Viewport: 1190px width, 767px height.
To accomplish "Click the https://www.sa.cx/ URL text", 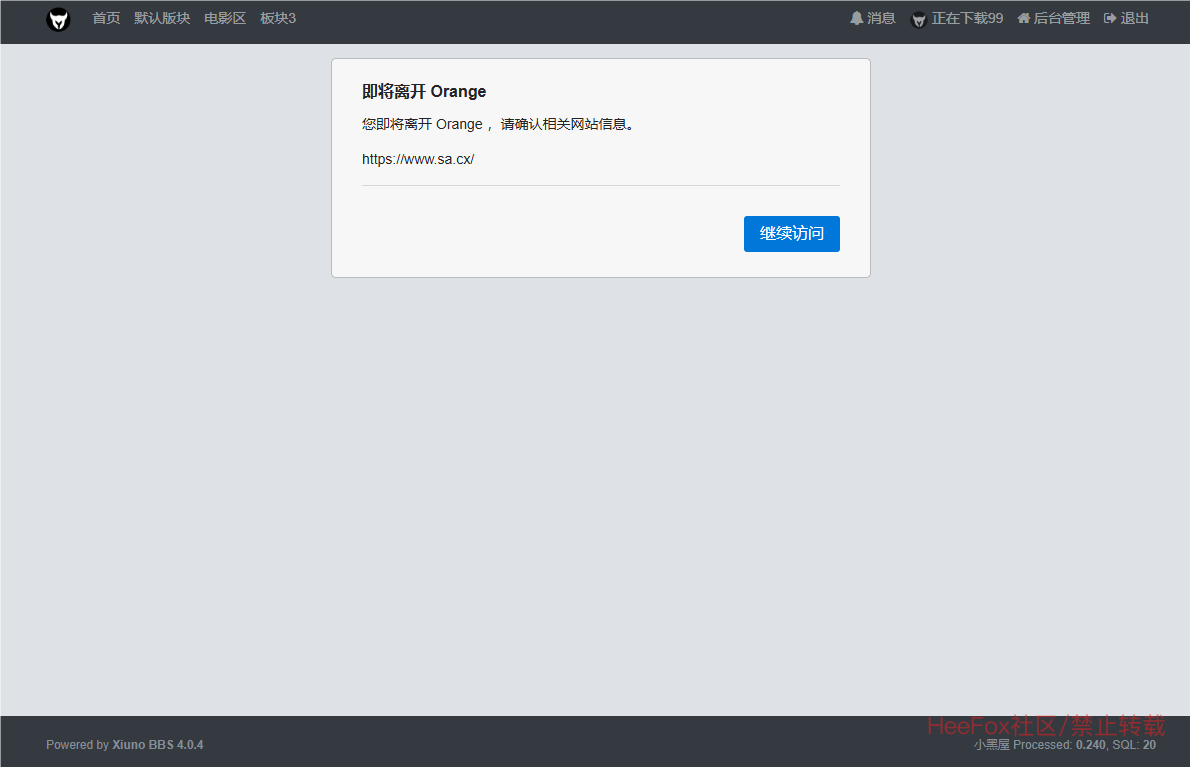I will click(418, 159).
